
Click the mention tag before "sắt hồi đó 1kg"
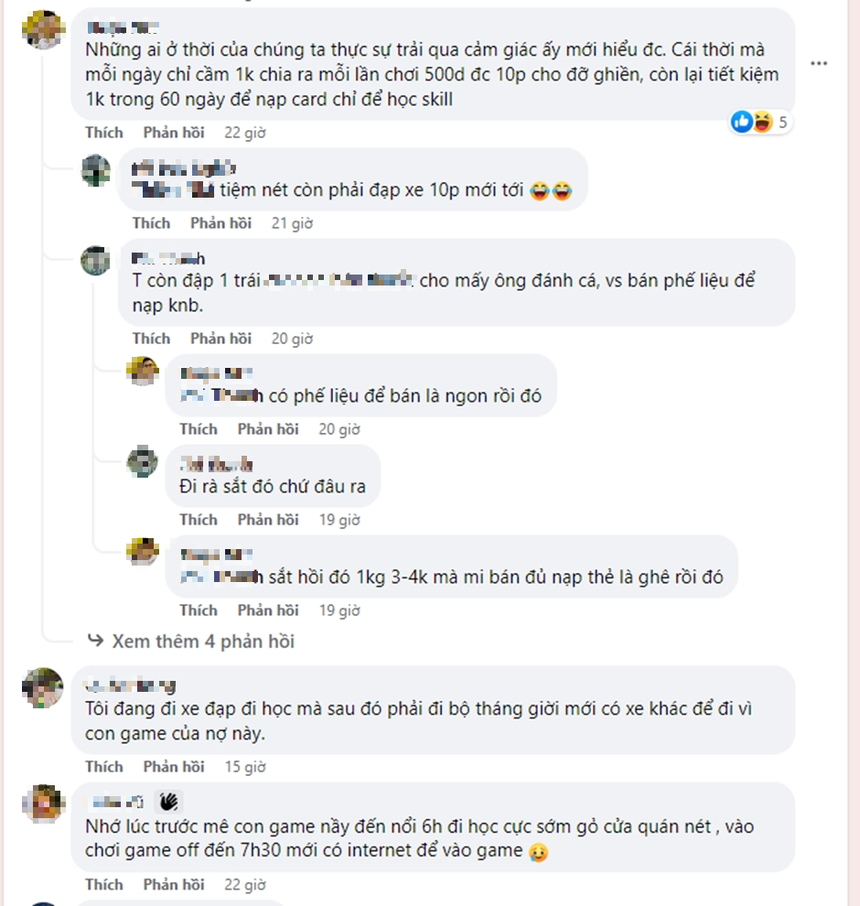pyautogui.click(x=221, y=577)
